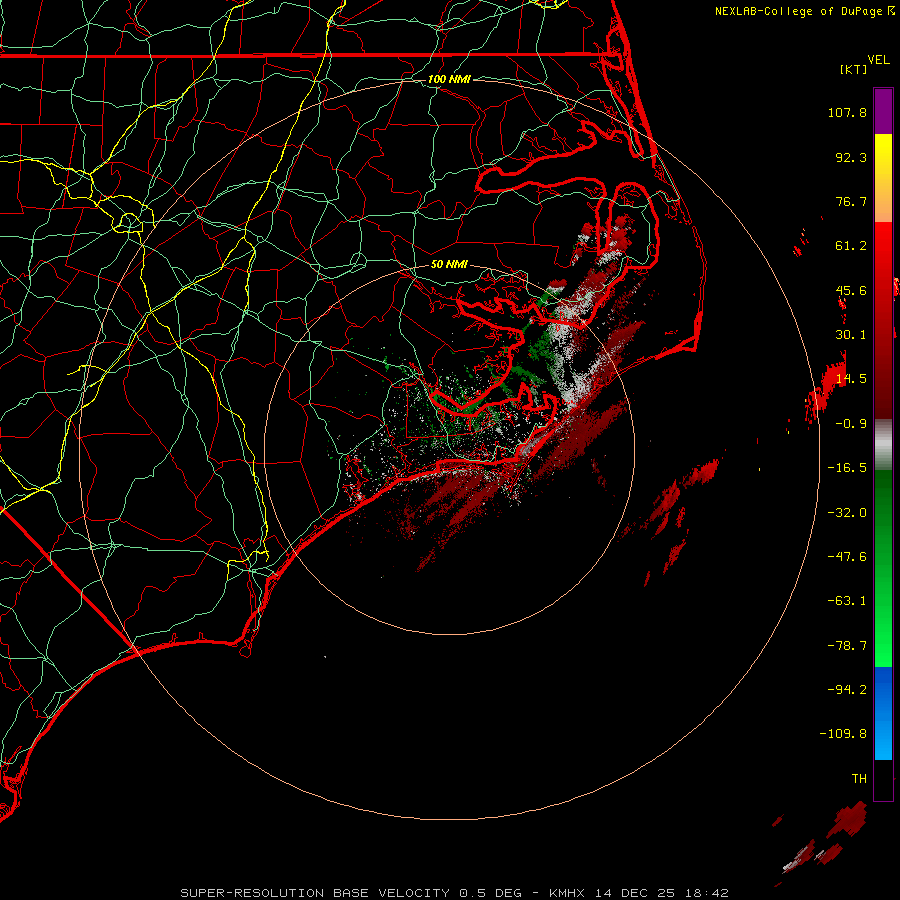Click the KMHX 14 DEC 25 18:42 timestamp
Screen dimensions: 900x900
pyautogui.click(x=638, y=893)
